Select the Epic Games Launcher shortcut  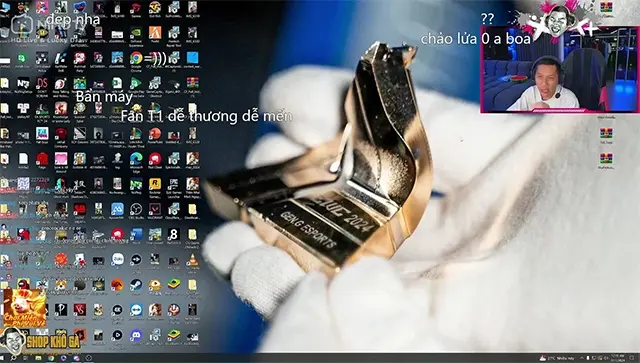pyautogui.click(x=174, y=184)
